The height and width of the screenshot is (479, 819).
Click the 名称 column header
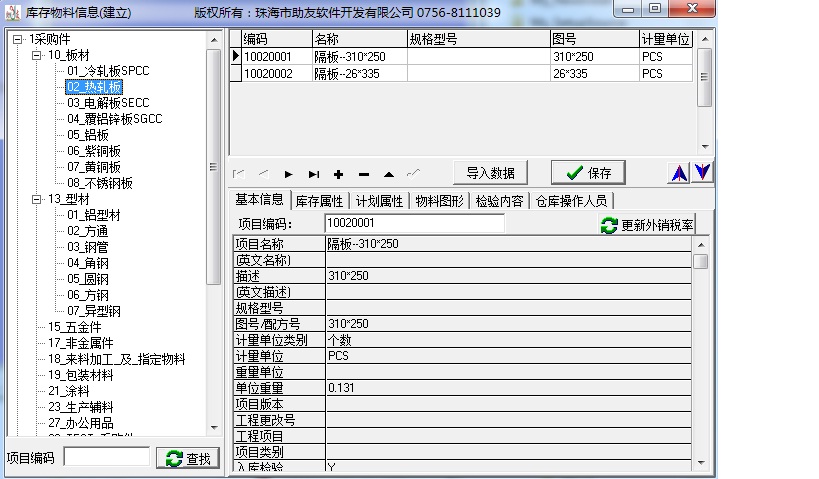(x=360, y=39)
